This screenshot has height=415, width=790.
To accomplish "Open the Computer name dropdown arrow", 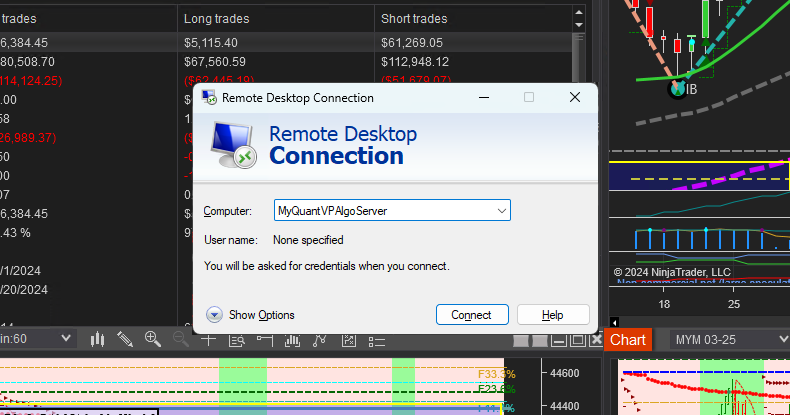I will coord(502,211).
